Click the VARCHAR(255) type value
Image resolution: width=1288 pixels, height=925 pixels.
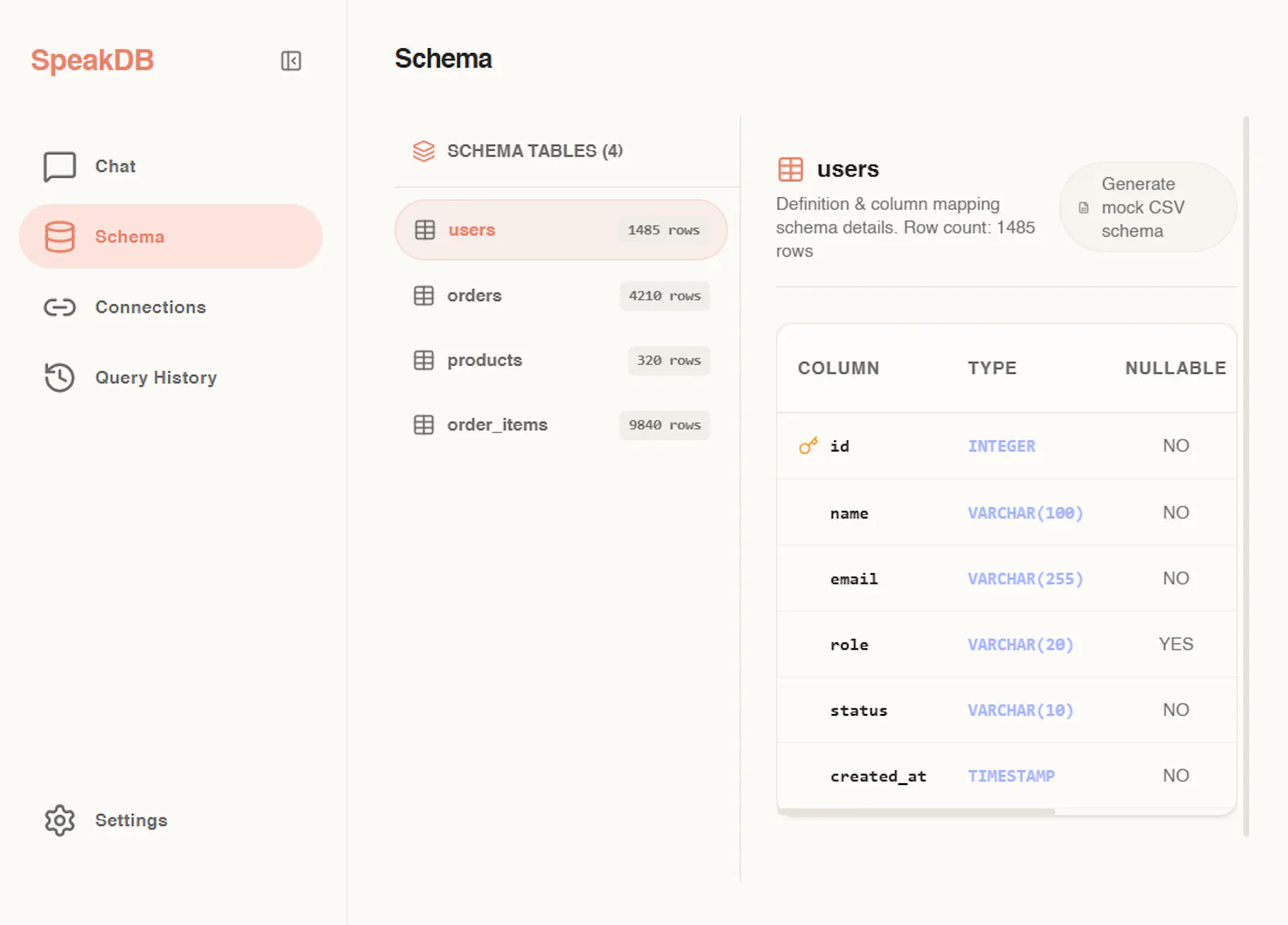[1026, 579]
